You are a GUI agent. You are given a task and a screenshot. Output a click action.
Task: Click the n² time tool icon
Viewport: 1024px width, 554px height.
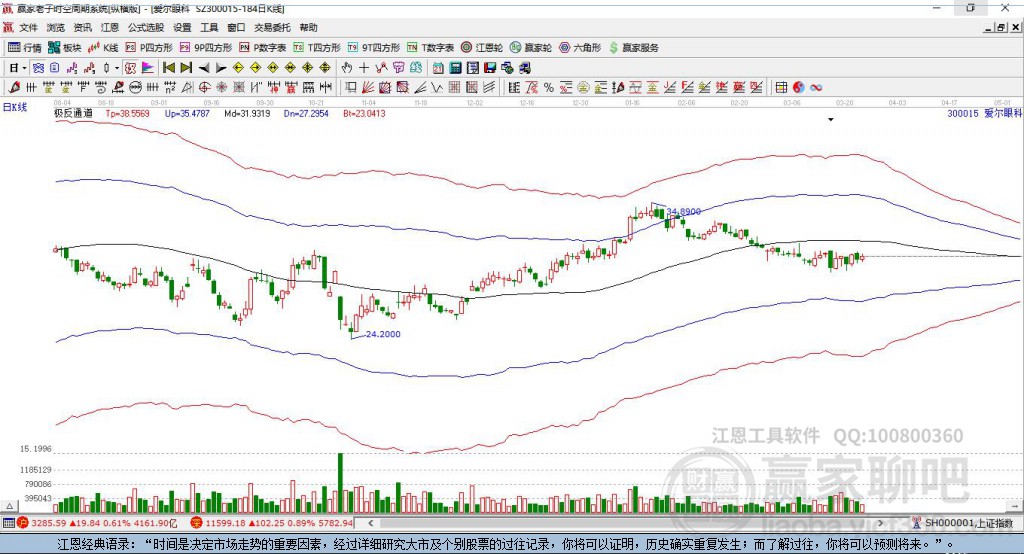tap(170, 88)
